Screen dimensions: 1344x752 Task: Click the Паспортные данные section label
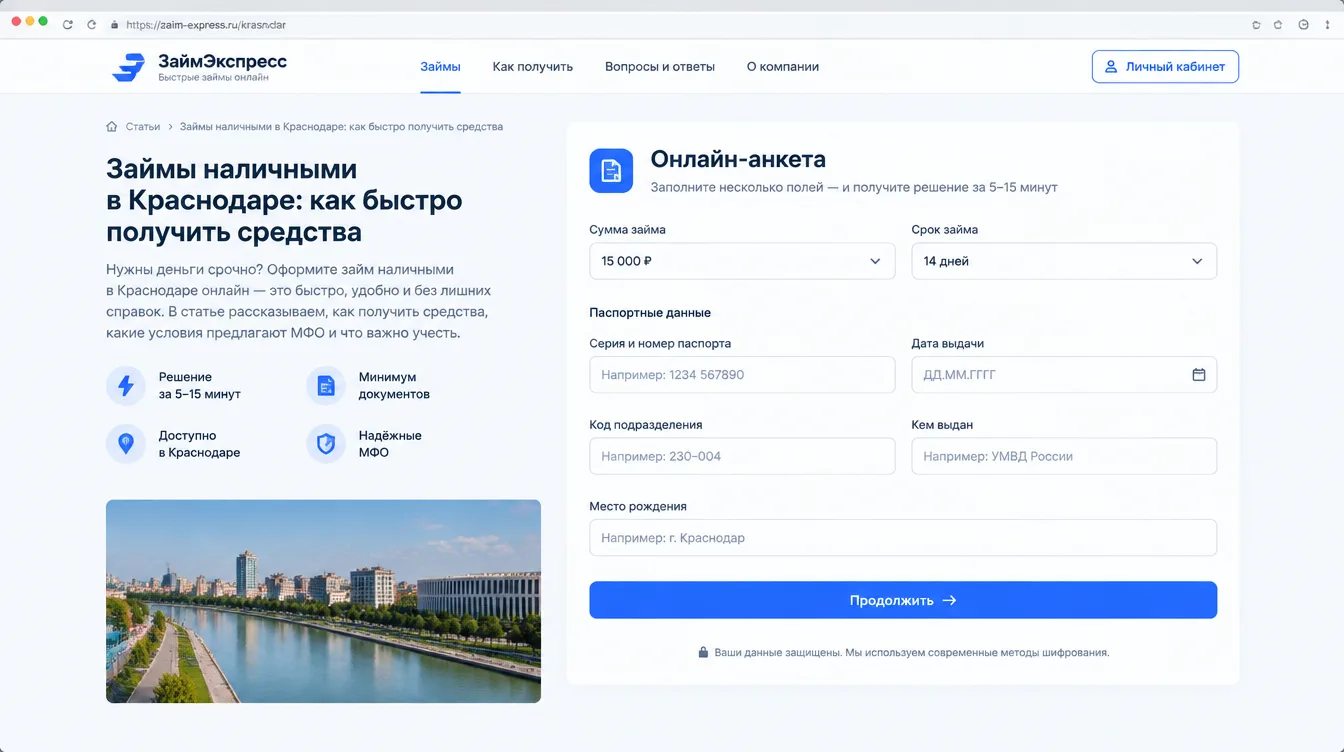[x=650, y=313]
